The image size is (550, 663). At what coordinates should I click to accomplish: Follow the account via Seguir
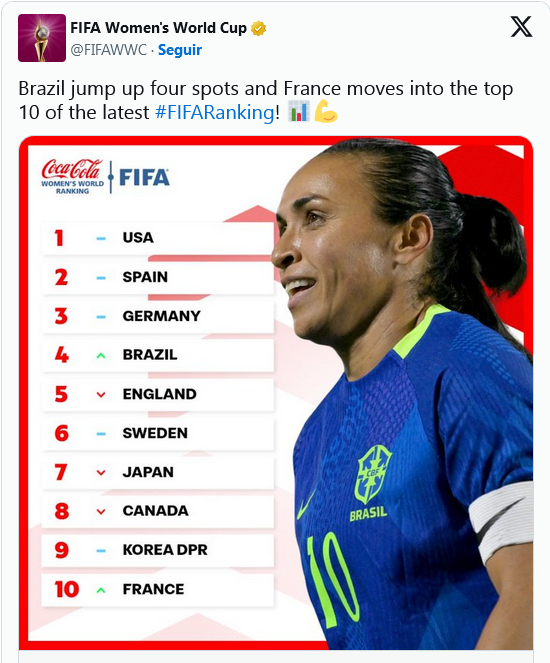pos(180,50)
